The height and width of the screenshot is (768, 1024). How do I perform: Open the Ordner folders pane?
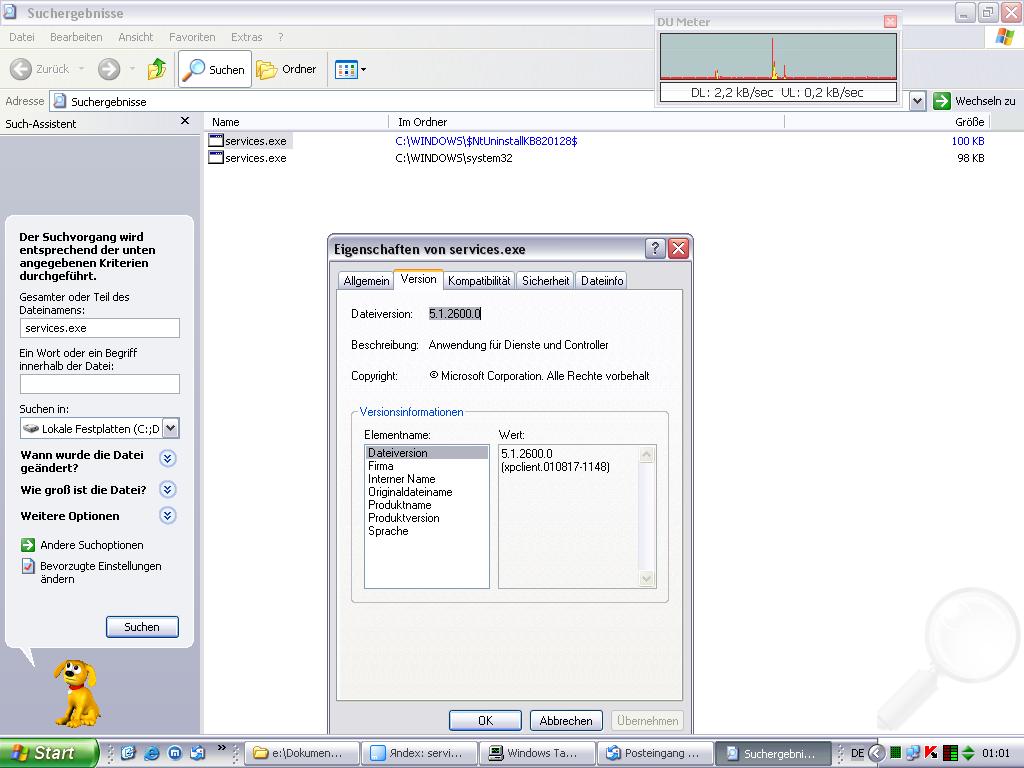coord(286,69)
